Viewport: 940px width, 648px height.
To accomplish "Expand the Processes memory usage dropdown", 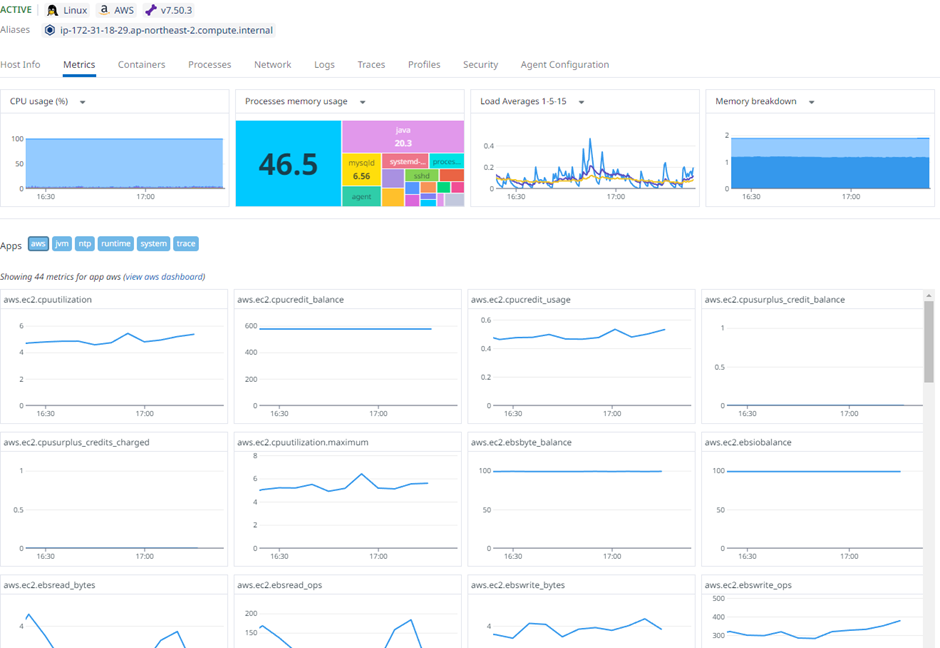I will click(x=363, y=103).
